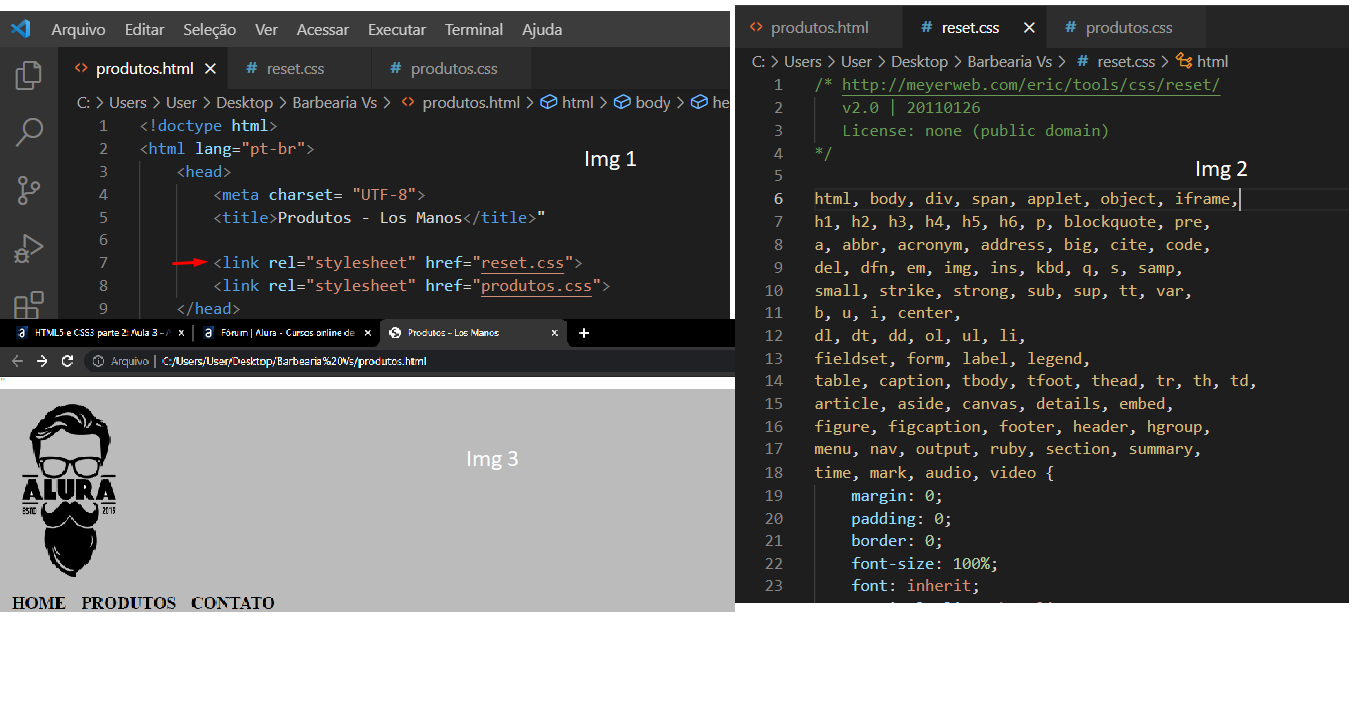Click the meta charset line in produtos.html

pyautogui.click(x=319, y=195)
